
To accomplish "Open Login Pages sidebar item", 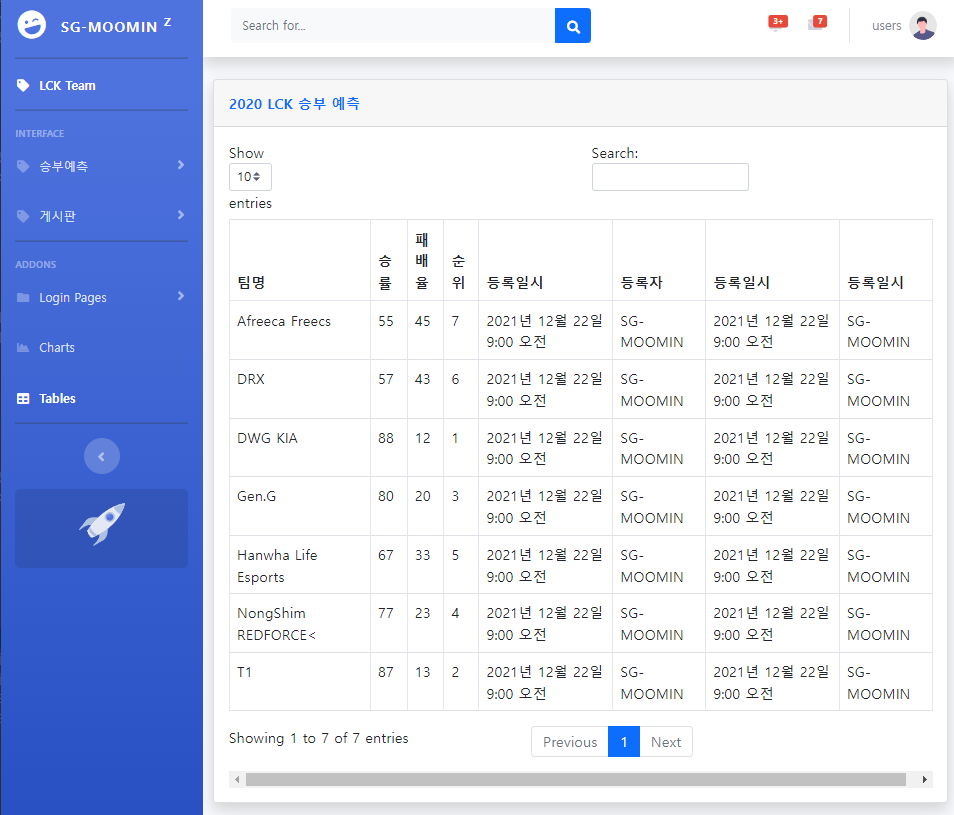I will tap(101, 297).
